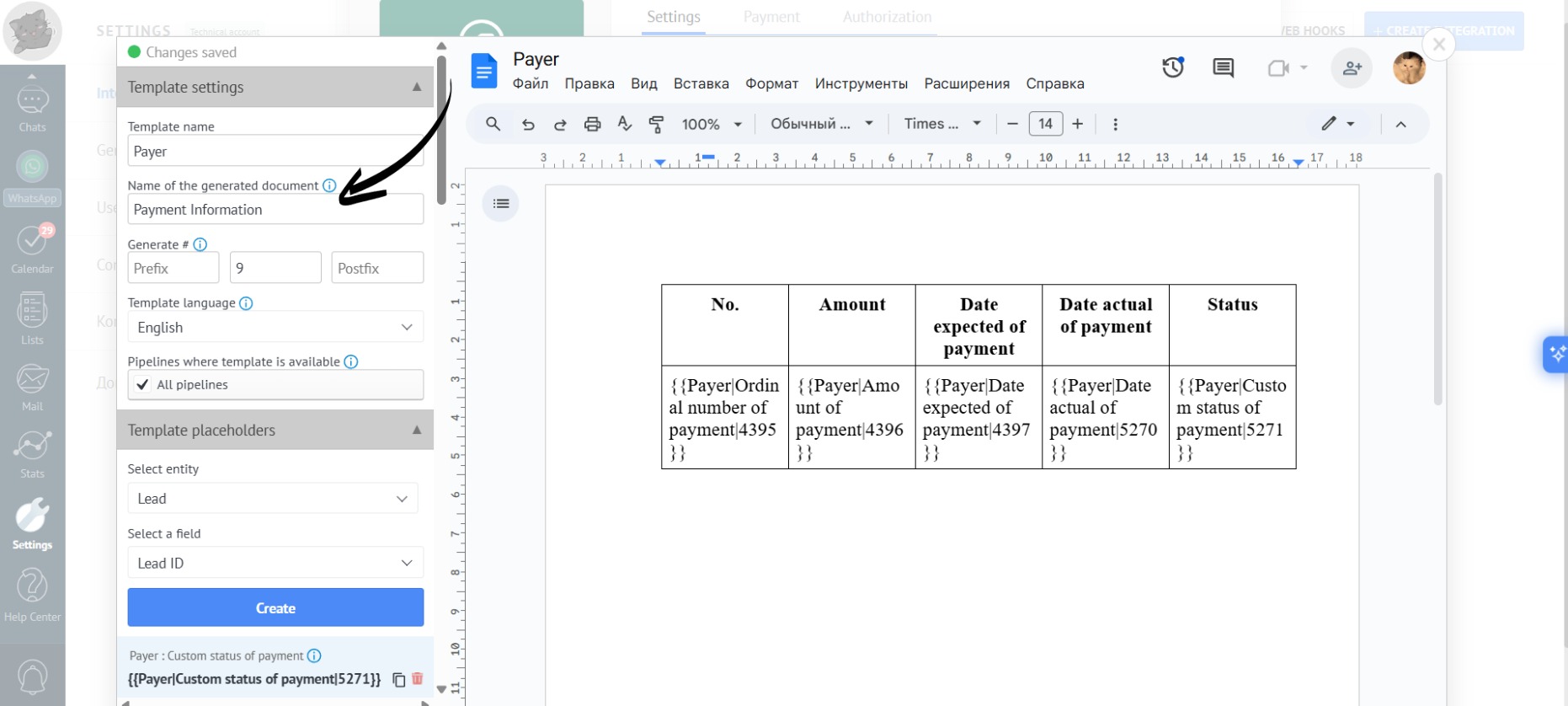The height and width of the screenshot is (706, 1568).
Task: Open the comments panel icon
Action: tap(1223, 67)
